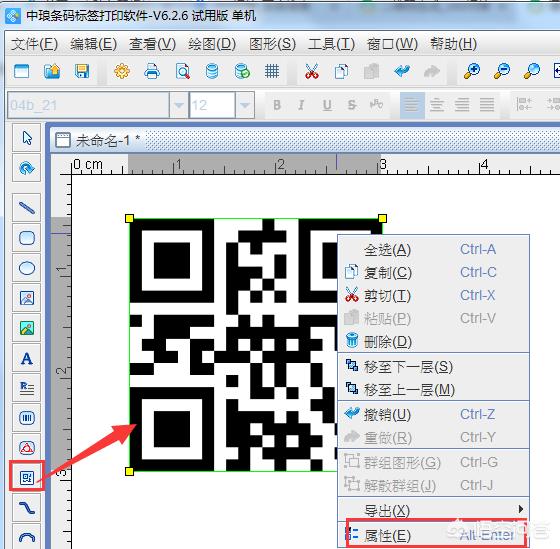Select the green landscape image tool
The height and width of the screenshot is (549, 560).
pyautogui.click(x=27, y=328)
